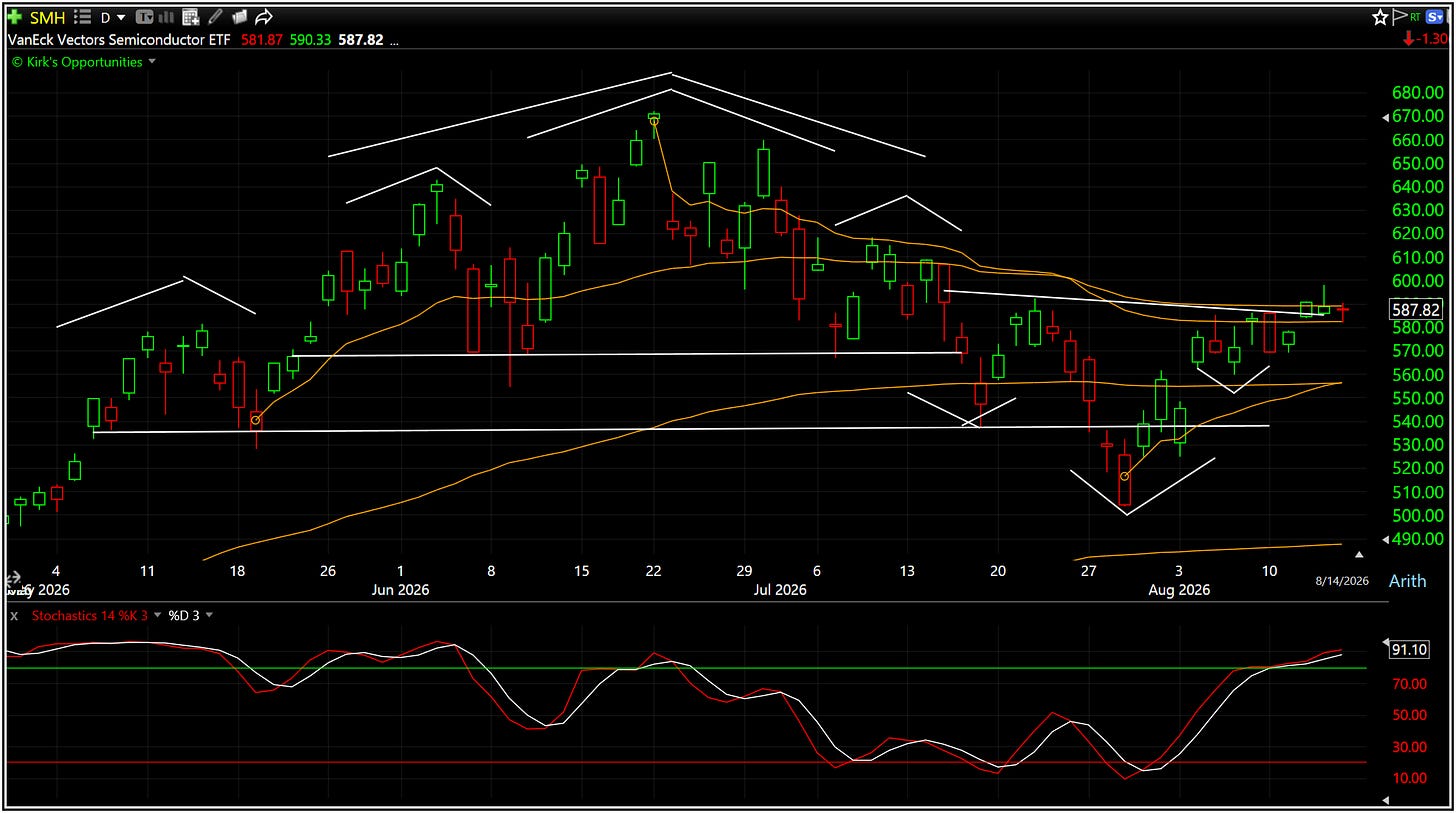Screen dimensions: 1456x813
Task: Click the add indicator grid-plus icon
Action: pyautogui.click(x=191, y=17)
